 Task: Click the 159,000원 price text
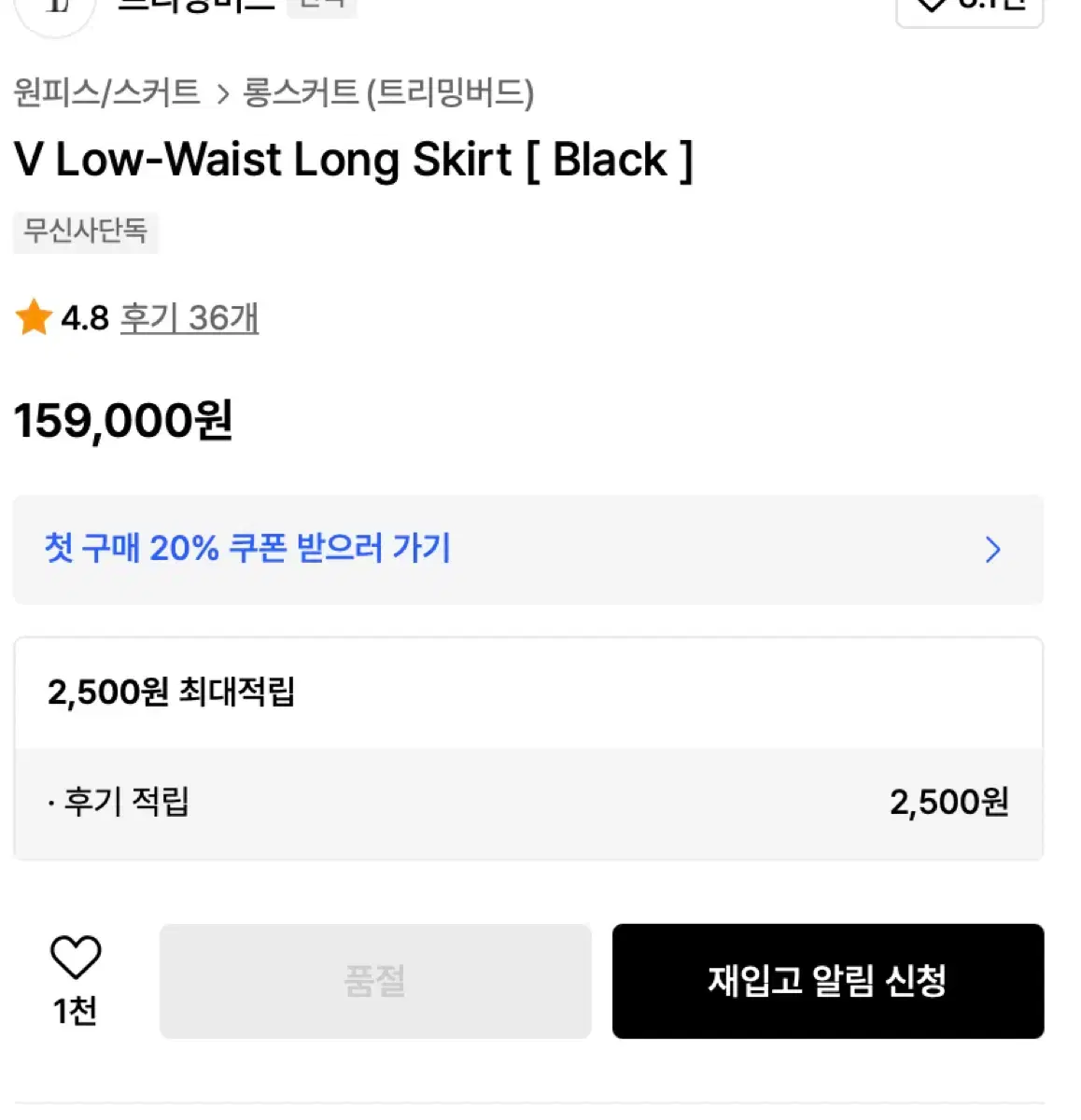pyautogui.click(x=123, y=421)
